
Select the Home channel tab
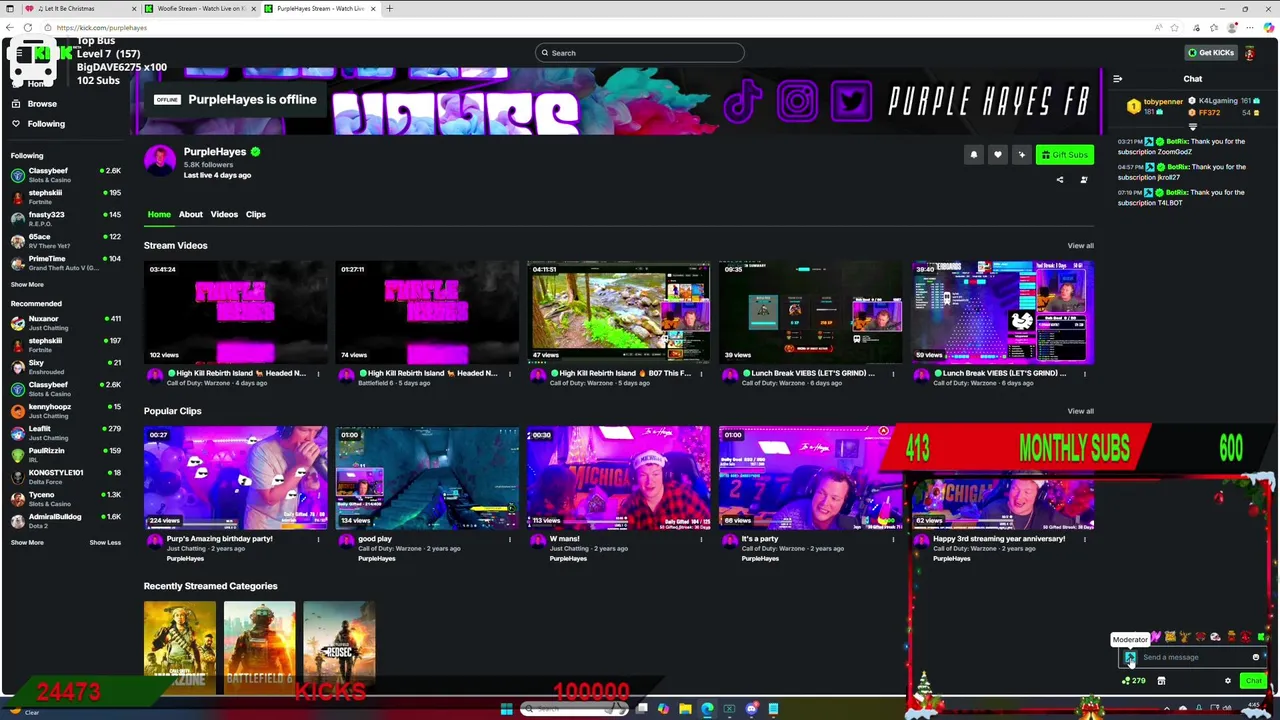159,214
